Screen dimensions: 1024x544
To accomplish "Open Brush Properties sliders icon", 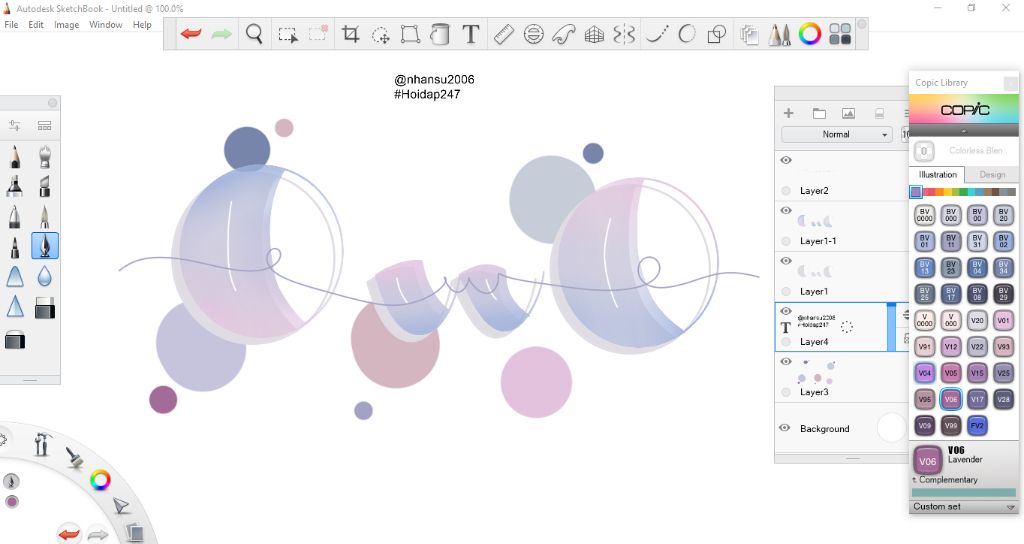I will click(14, 125).
